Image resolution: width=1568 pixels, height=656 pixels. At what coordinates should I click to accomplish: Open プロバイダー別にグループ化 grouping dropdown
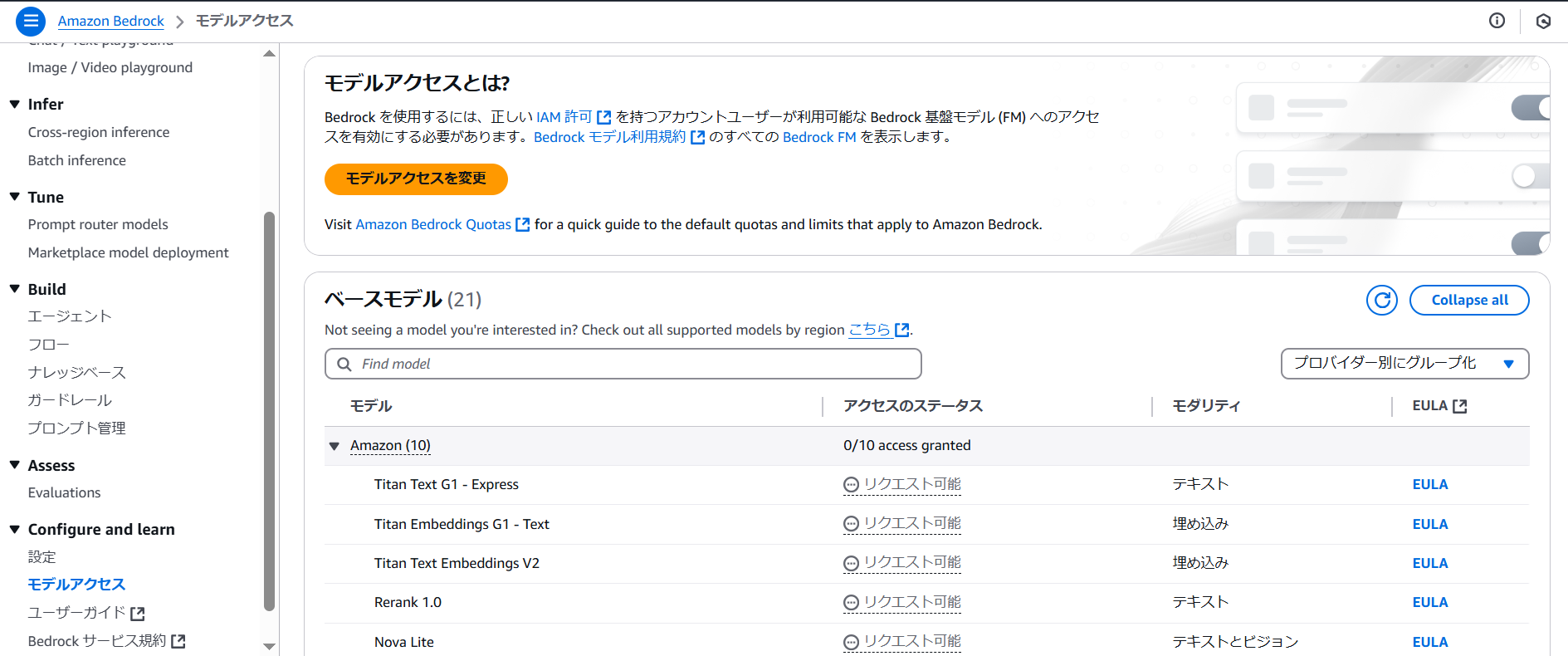(x=1404, y=364)
